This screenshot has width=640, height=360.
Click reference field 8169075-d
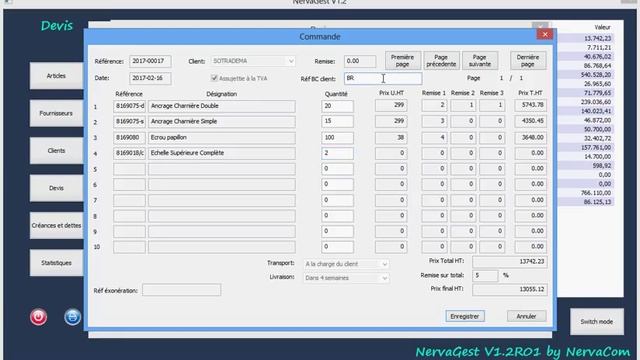(x=129, y=106)
